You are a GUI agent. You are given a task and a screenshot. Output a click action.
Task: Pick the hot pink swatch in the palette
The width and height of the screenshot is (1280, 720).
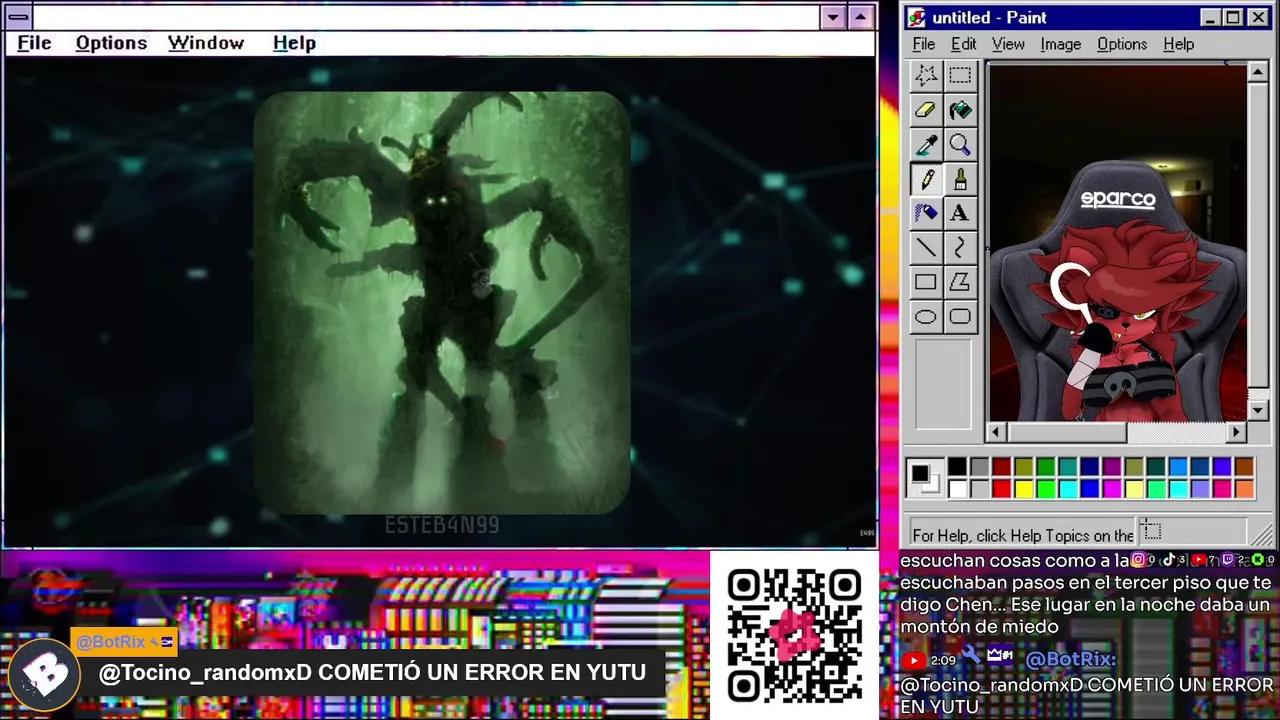1222,489
